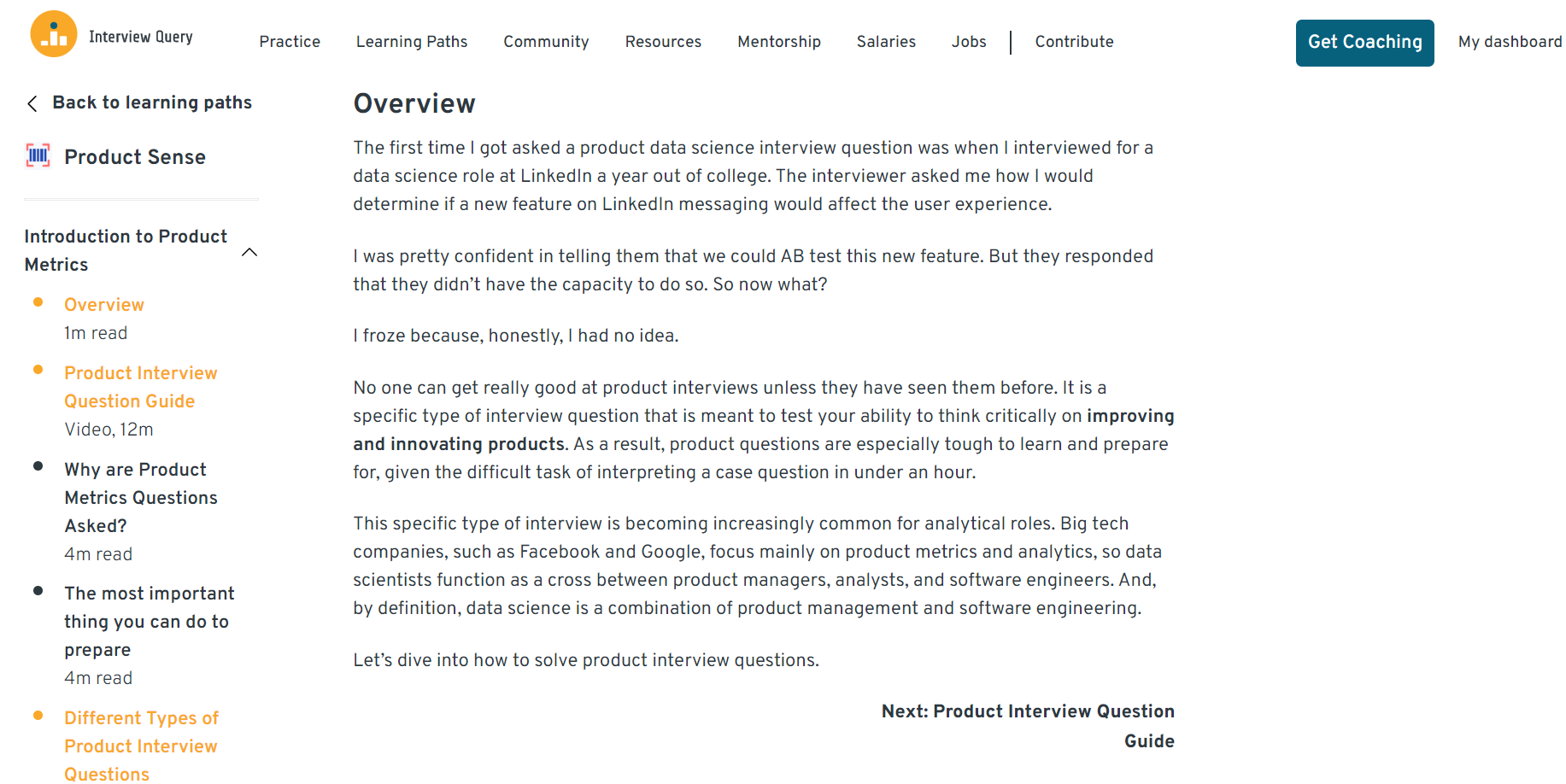Screen dimensions: 1566x784
Task: Open the Resources menu
Action: pyautogui.click(x=663, y=42)
